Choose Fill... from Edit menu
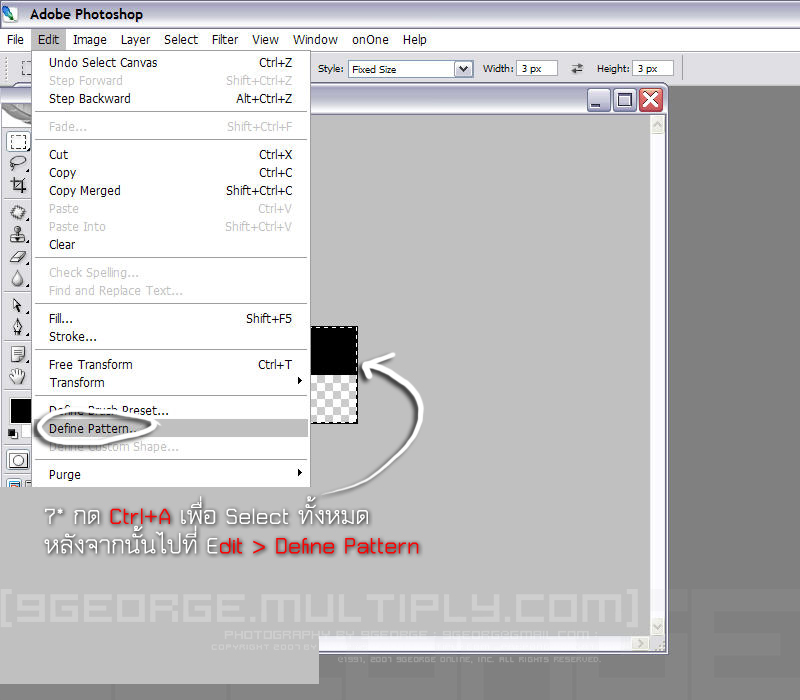This screenshot has height=700, width=800. (171, 319)
